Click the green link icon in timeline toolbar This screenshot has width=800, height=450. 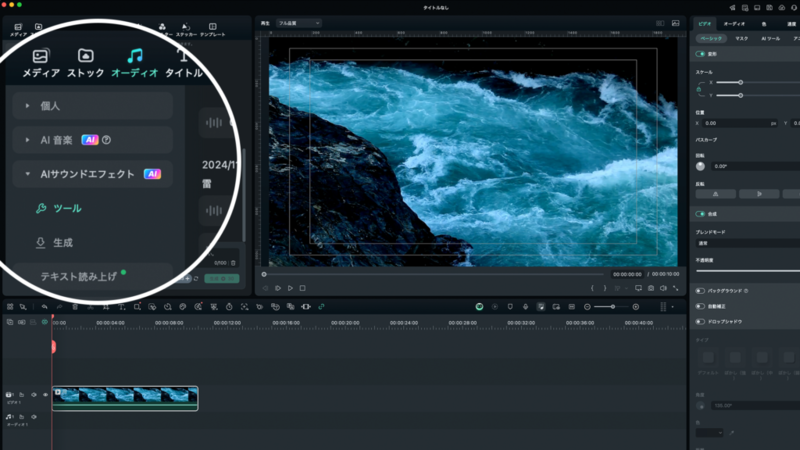click(321, 307)
